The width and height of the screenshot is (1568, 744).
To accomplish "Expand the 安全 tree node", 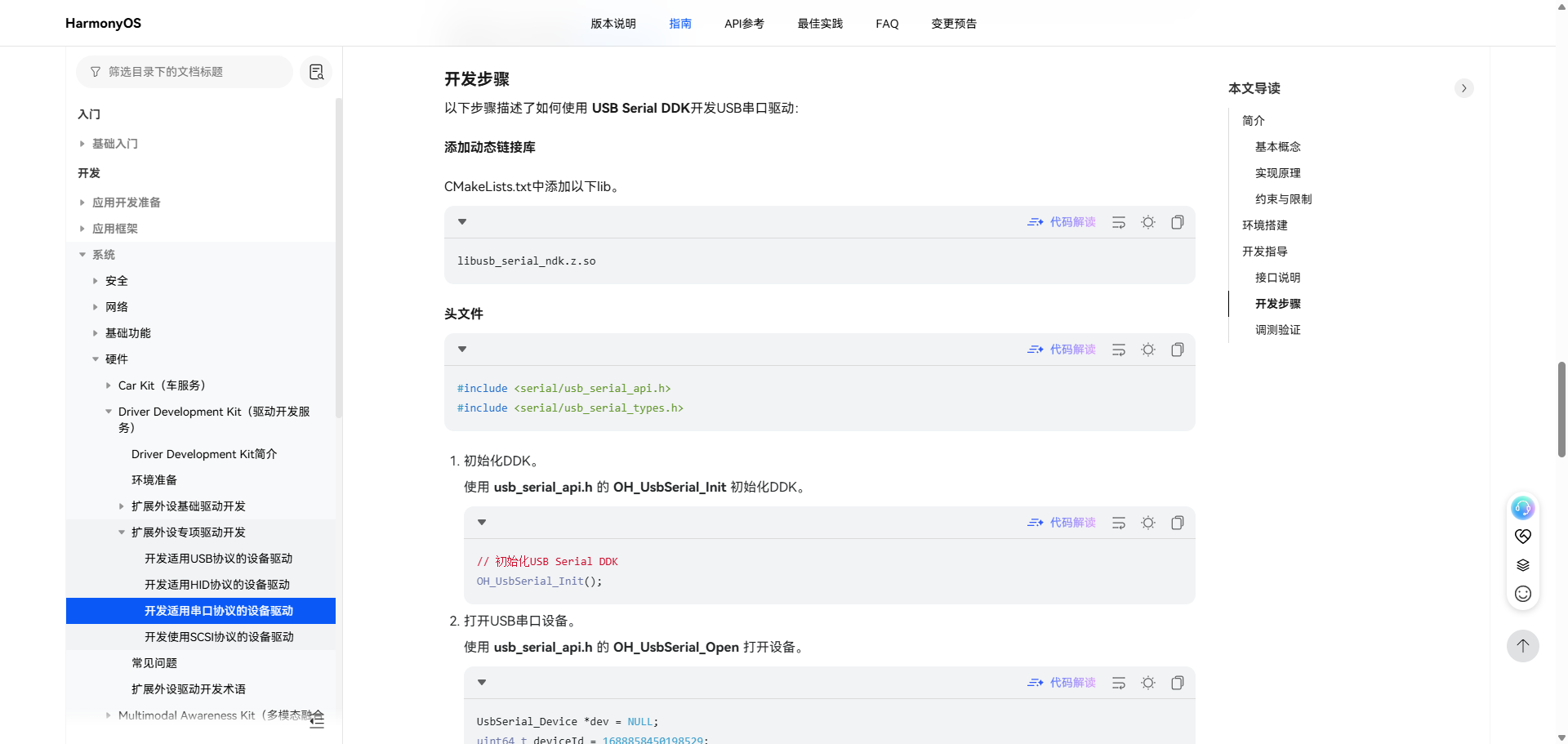I will click(x=96, y=281).
